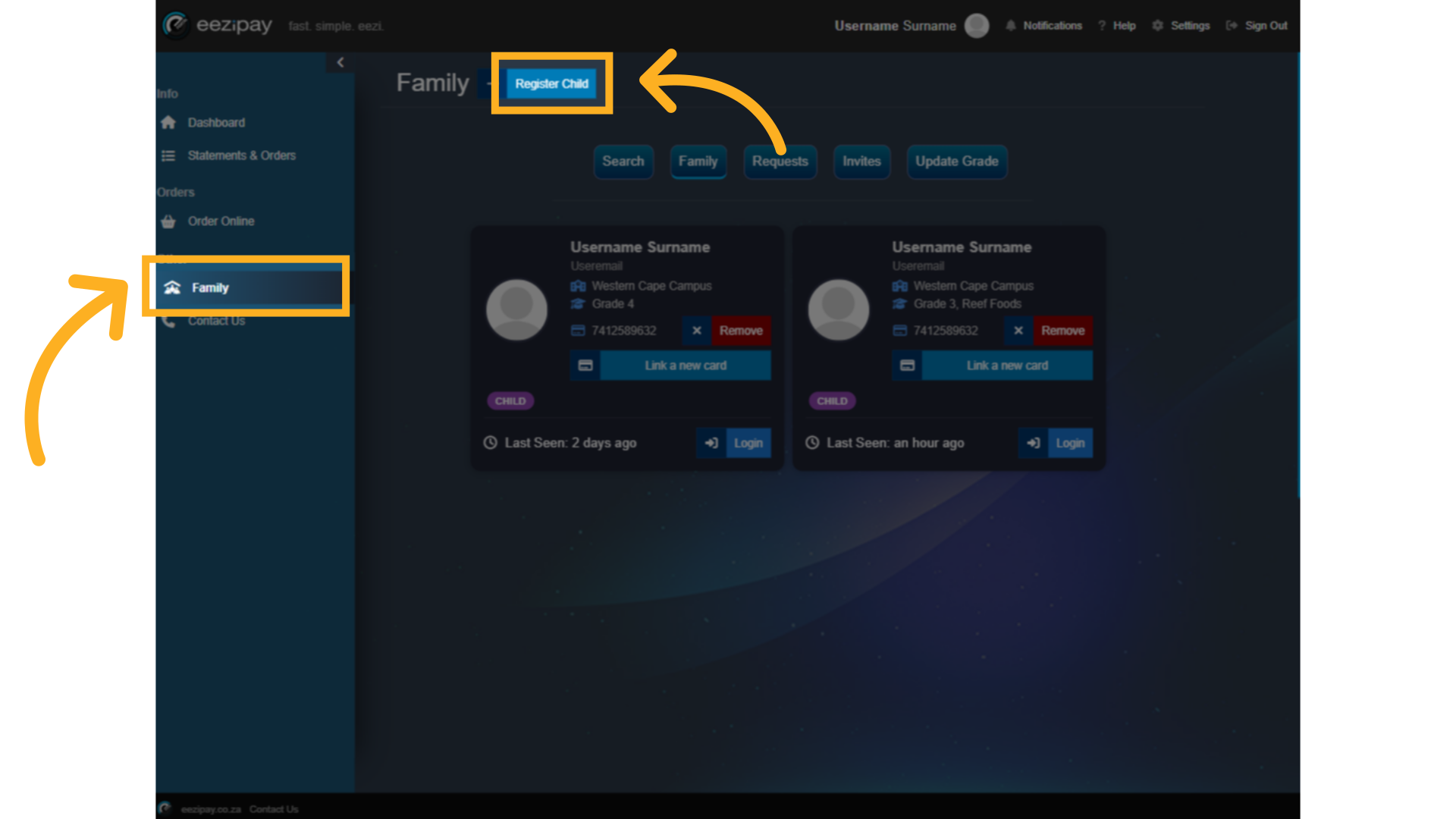Open the Update Grade tab

[x=957, y=162]
